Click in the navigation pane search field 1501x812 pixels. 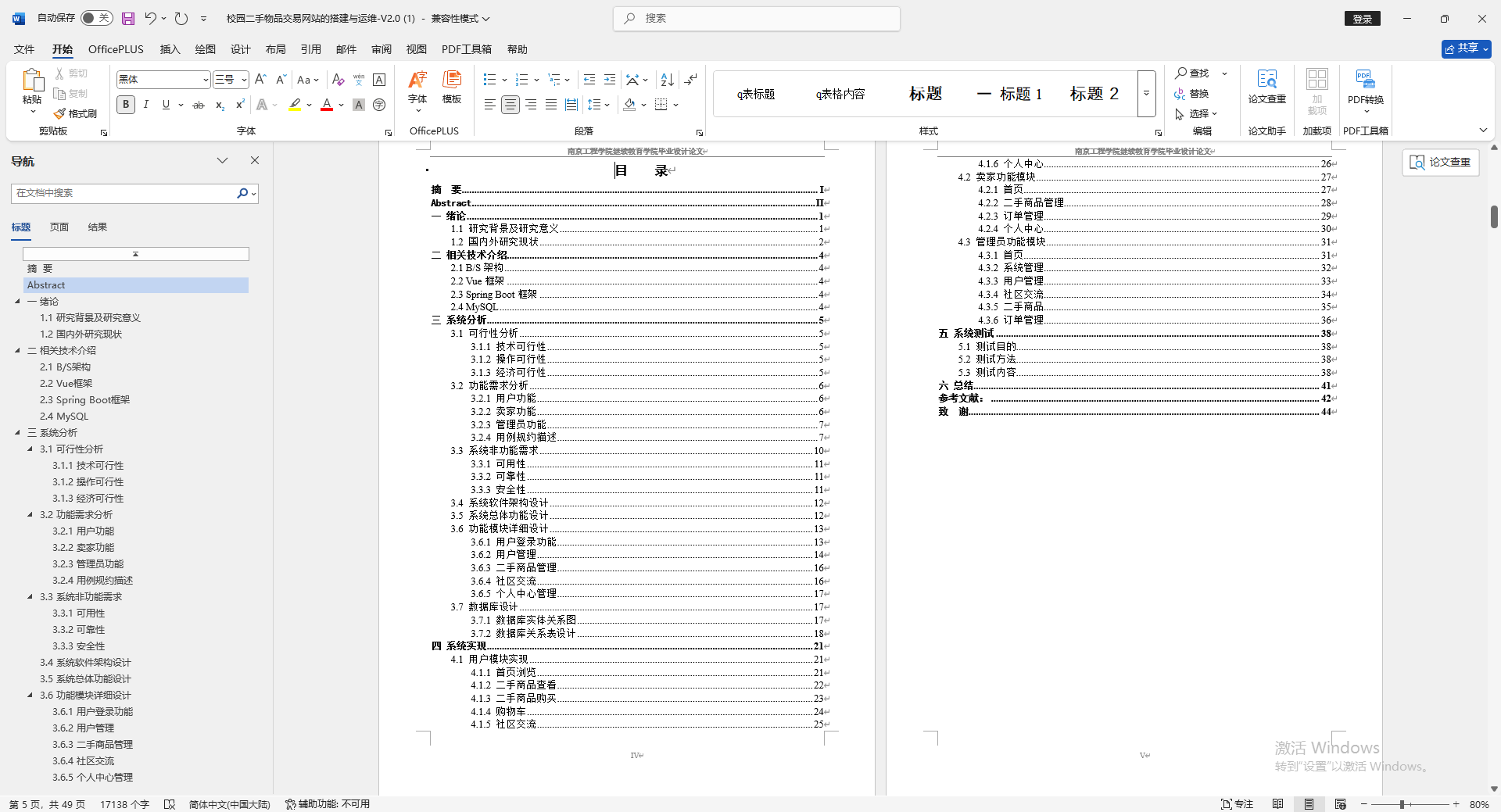click(125, 193)
